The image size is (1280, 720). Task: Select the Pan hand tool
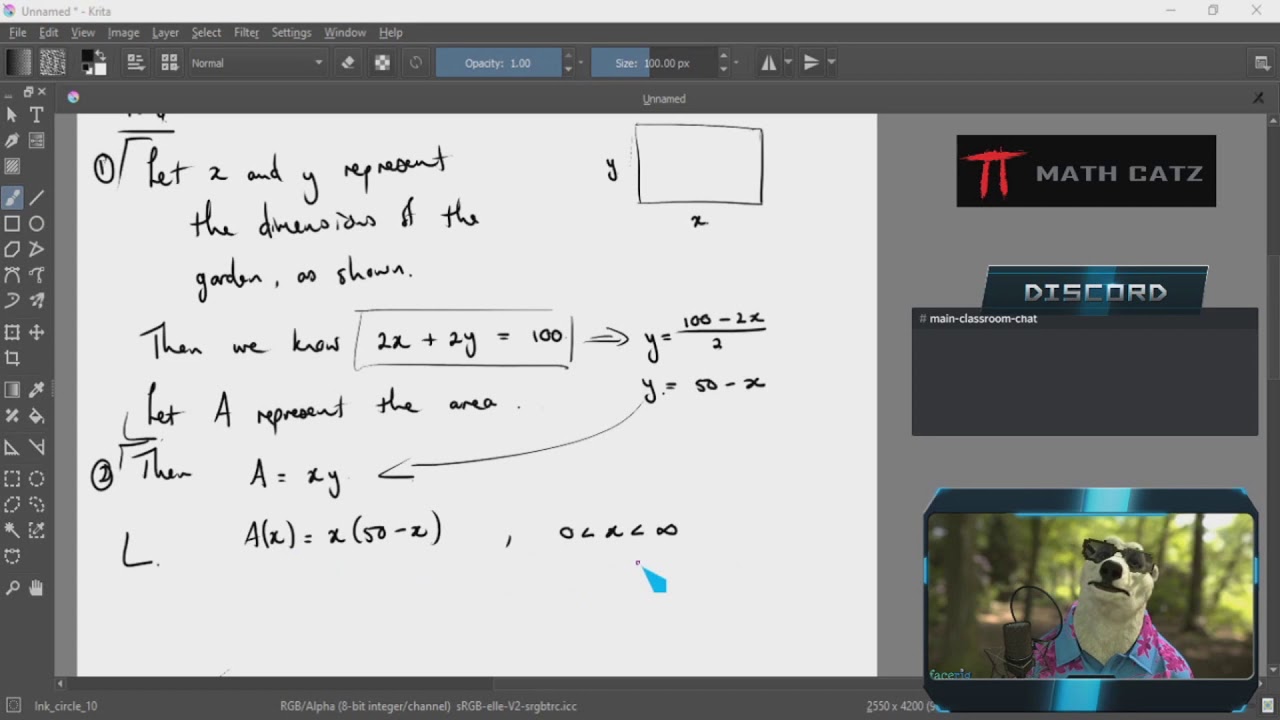pos(37,587)
